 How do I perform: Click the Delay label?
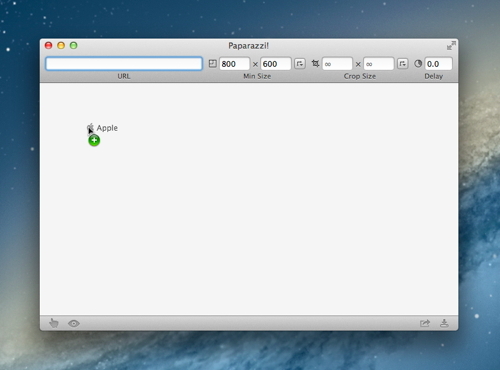(x=434, y=76)
